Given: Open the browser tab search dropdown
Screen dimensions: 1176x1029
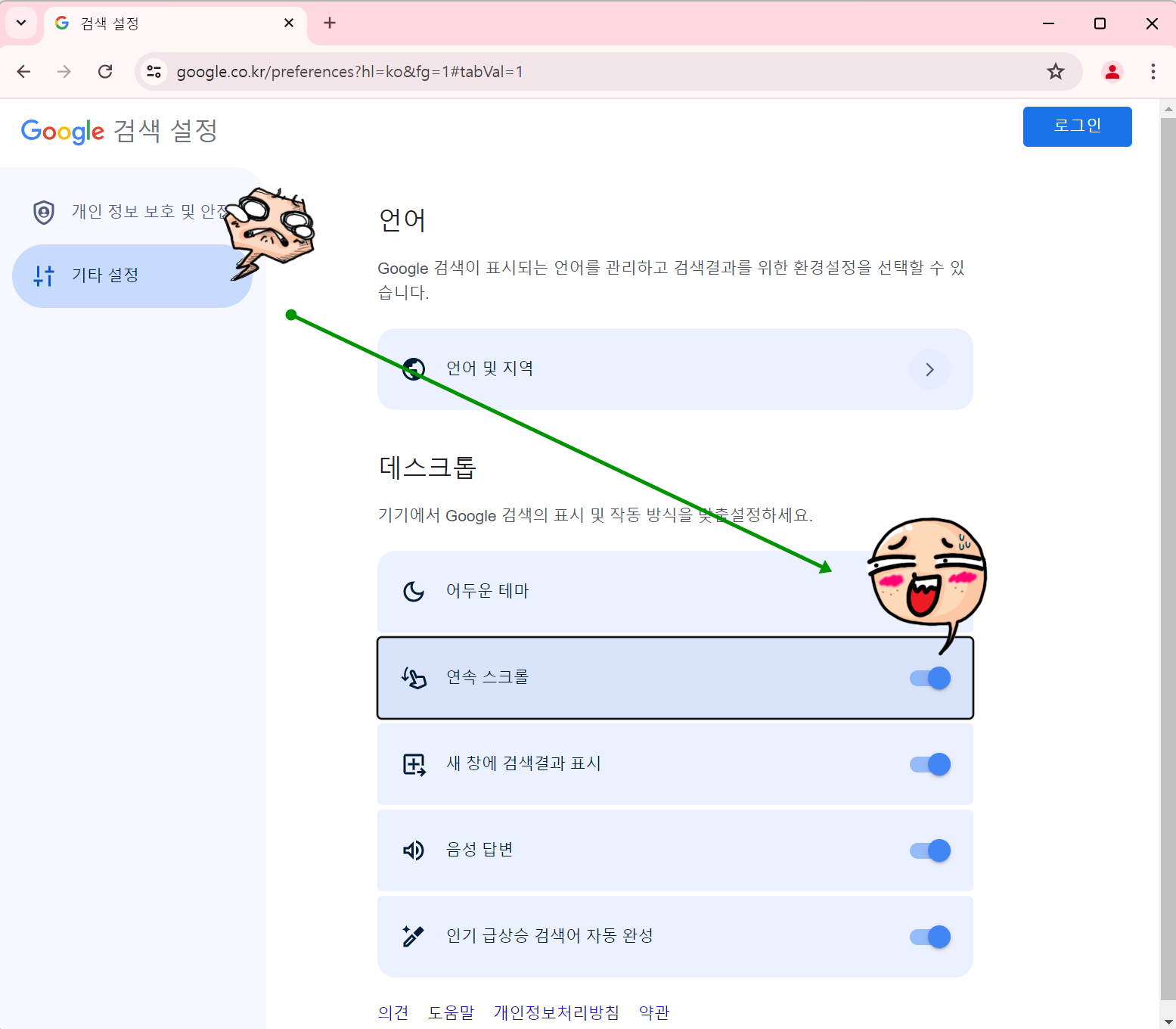Looking at the screenshot, I should pyautogui.click(x=20, y=23).
